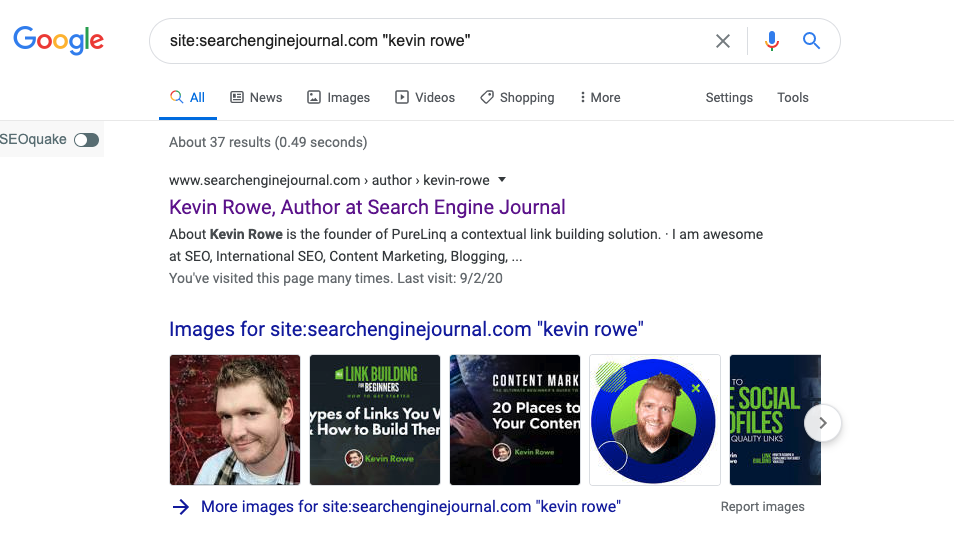The height and width of the screenshot is (555, 954).
Task: Go to the Videos tab
Action: click(425, 97)
